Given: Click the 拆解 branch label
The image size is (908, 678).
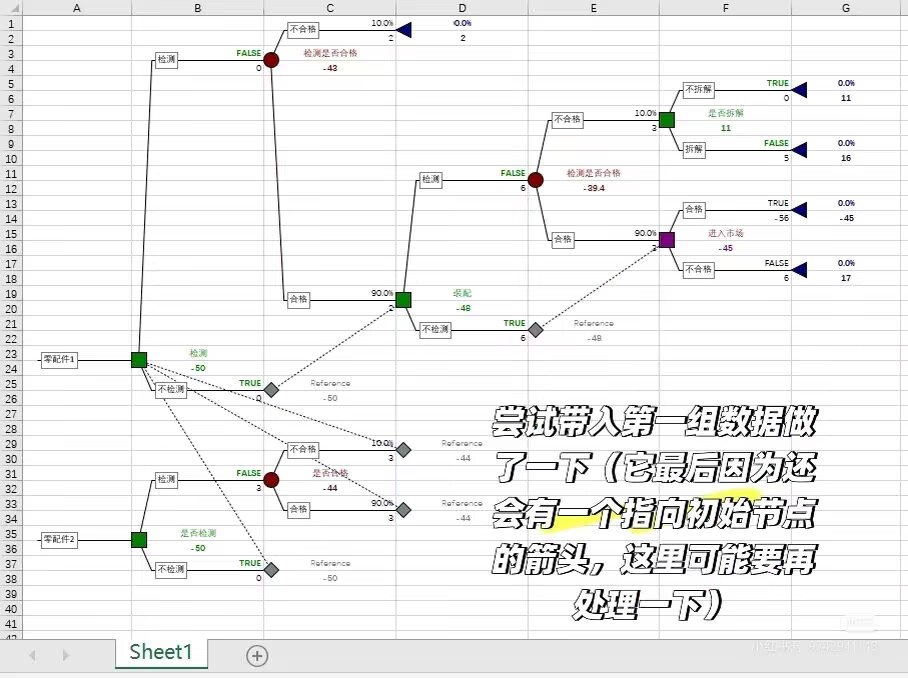Looking at the screenshot, I should pyautogui.click(x=694, y=149).
